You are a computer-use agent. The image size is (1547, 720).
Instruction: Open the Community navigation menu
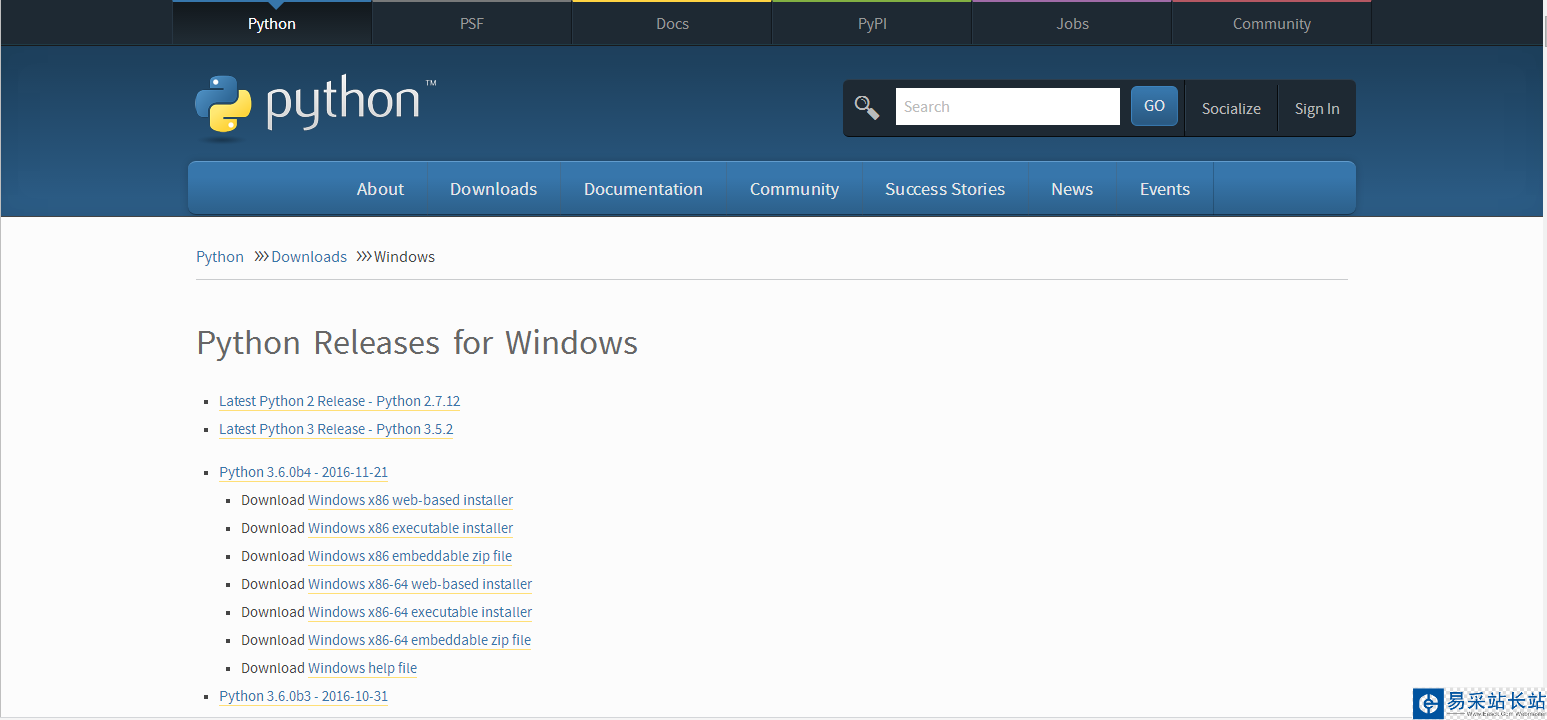(794, 189)
